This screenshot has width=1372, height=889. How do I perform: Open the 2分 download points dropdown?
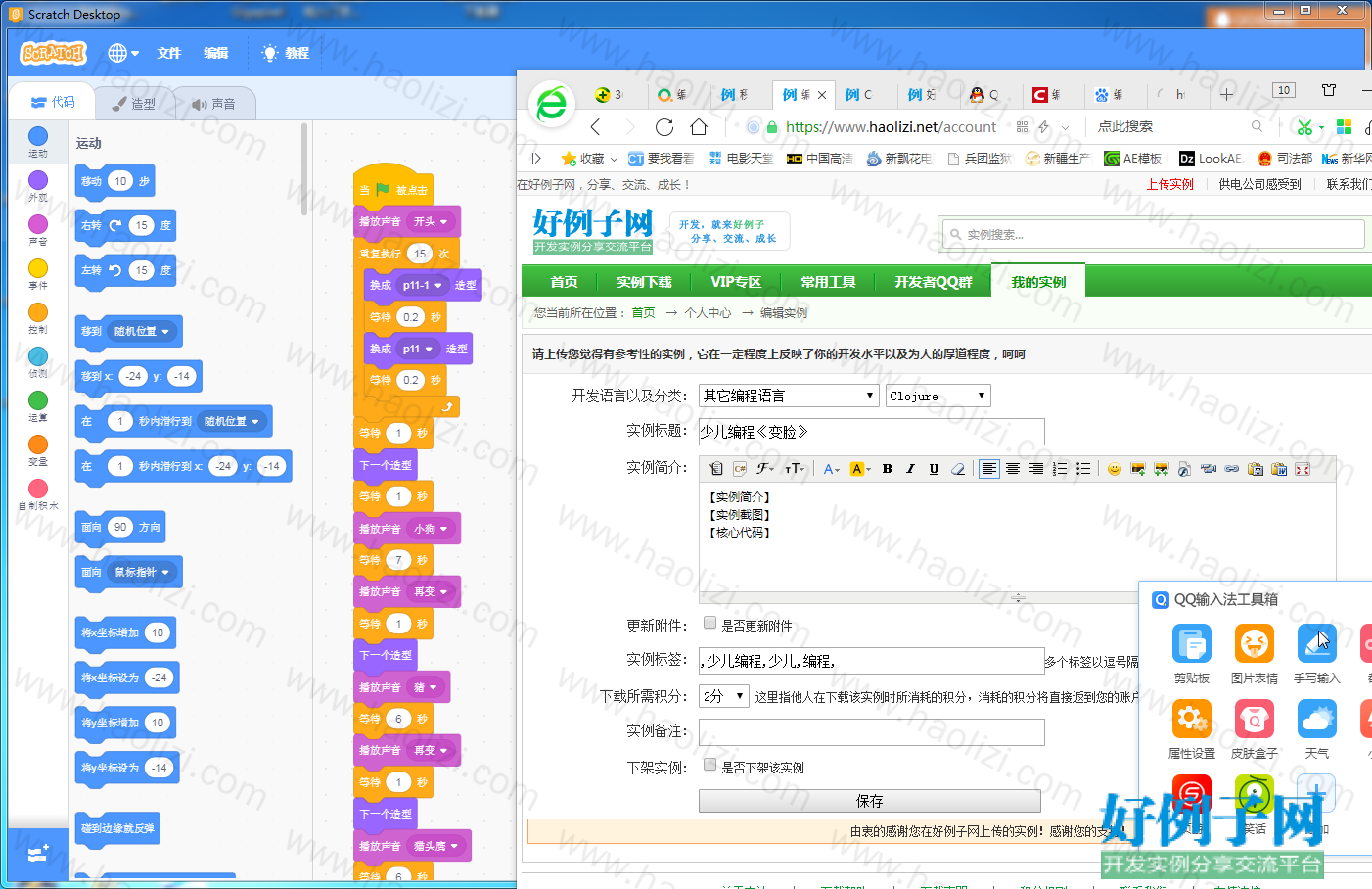click(x=724, y=696)
